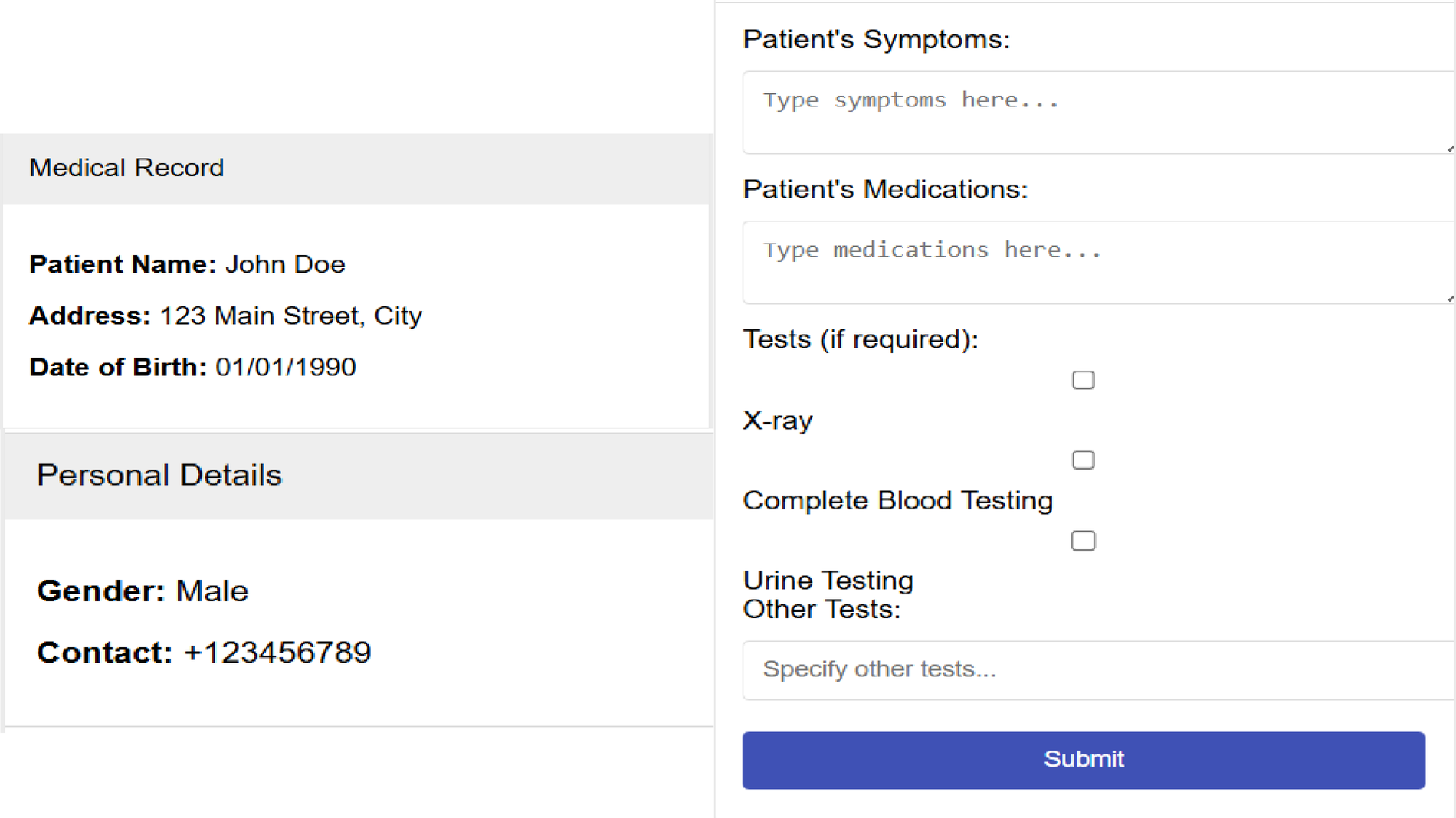Click the Submit button
The height and width of the screenshot is (818, 1456).
(x=1083, y=760)
